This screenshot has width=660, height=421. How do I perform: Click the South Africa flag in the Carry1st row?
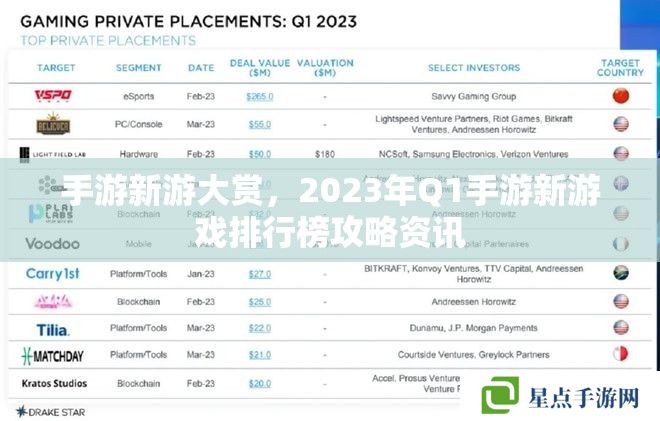[x=621, y=273]
